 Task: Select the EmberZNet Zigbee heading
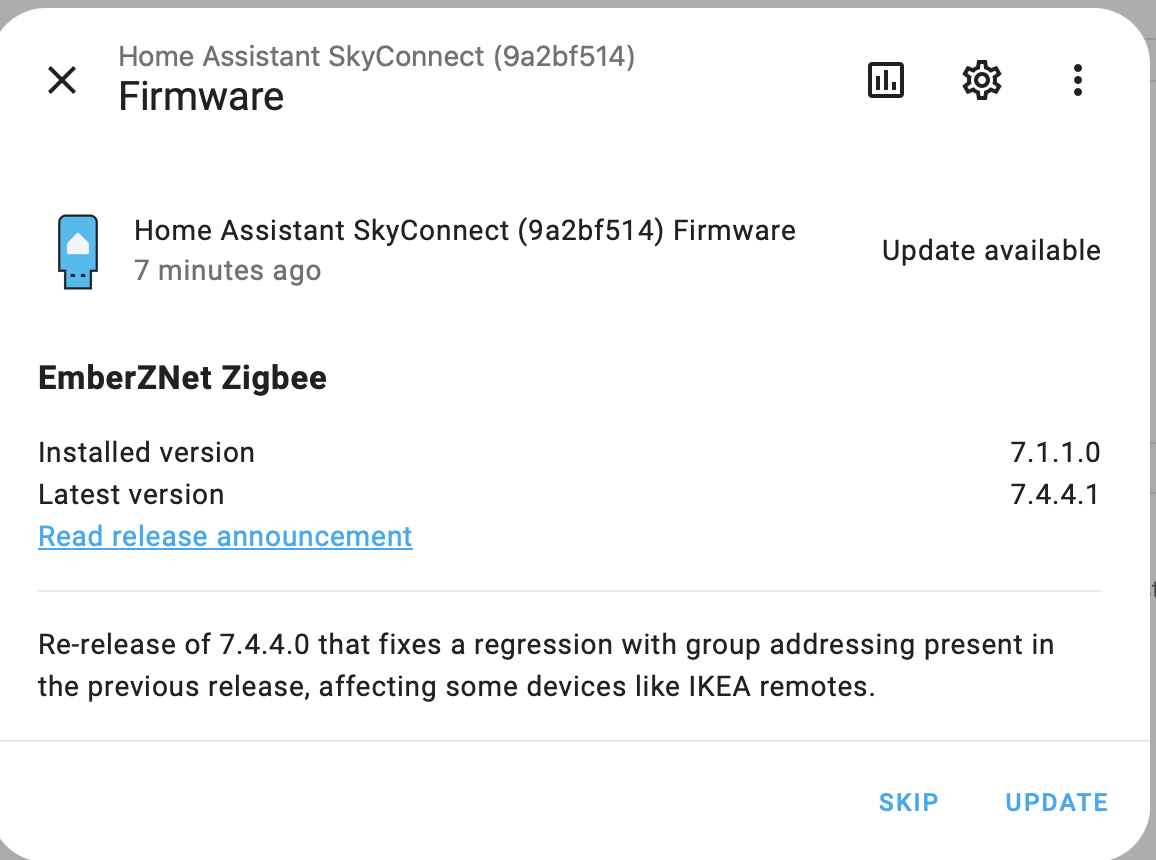pos(182,378)
